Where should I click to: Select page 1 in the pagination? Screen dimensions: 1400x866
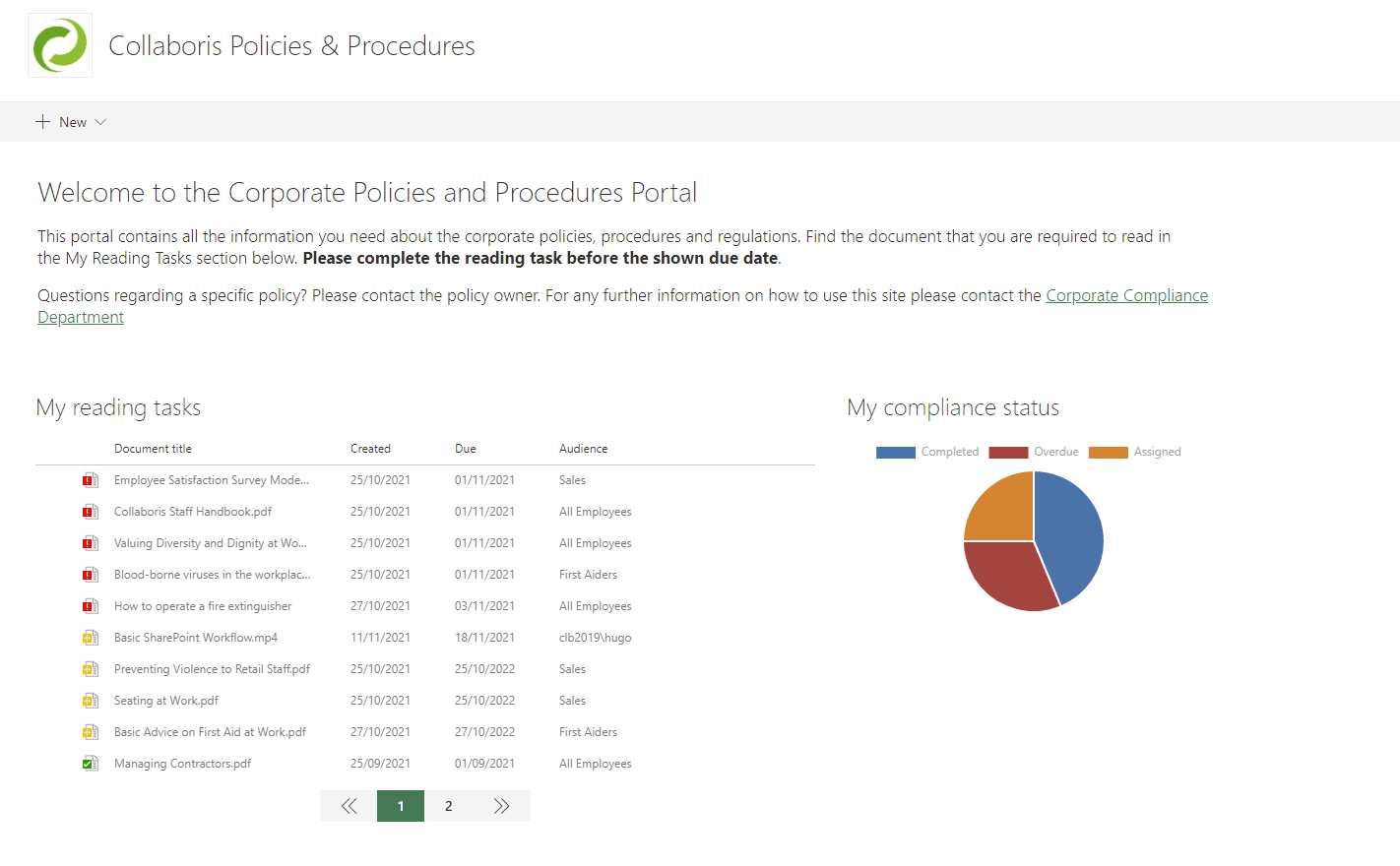401,806
